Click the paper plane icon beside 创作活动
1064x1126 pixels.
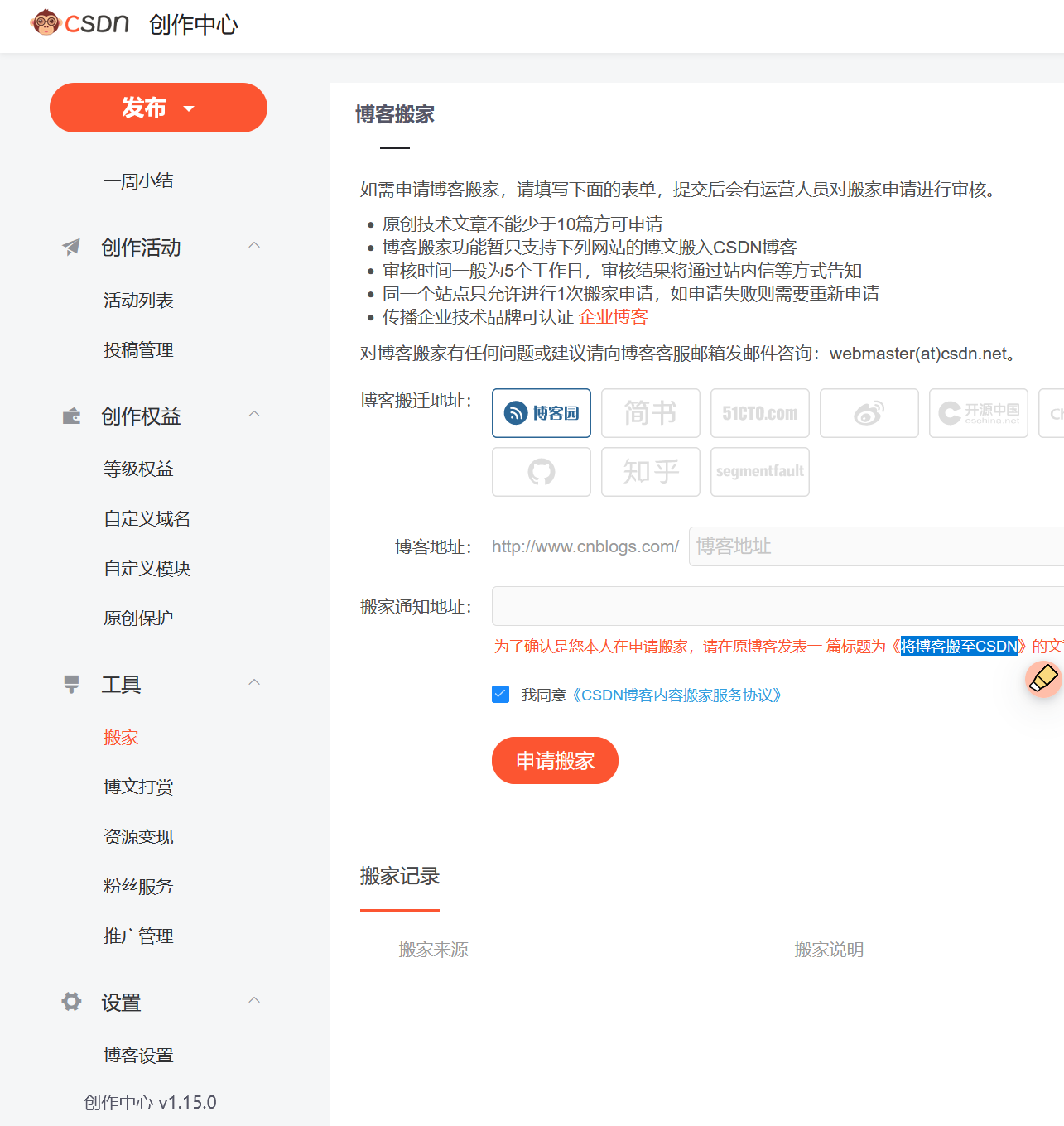71,247
